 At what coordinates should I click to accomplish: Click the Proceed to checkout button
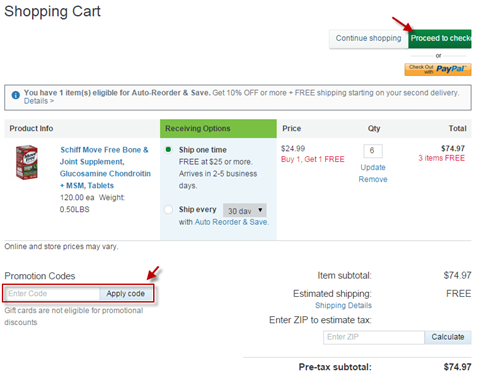pos(440,39)
